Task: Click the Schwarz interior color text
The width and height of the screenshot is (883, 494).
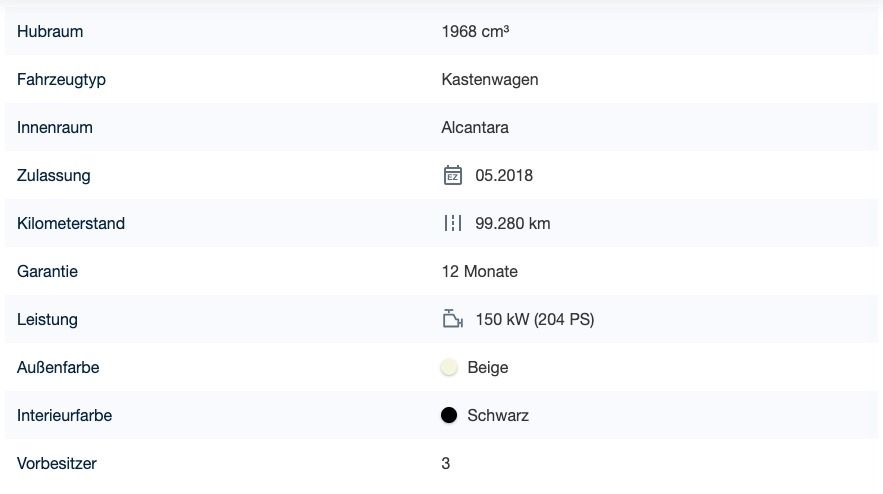Action: coord(498,416)
